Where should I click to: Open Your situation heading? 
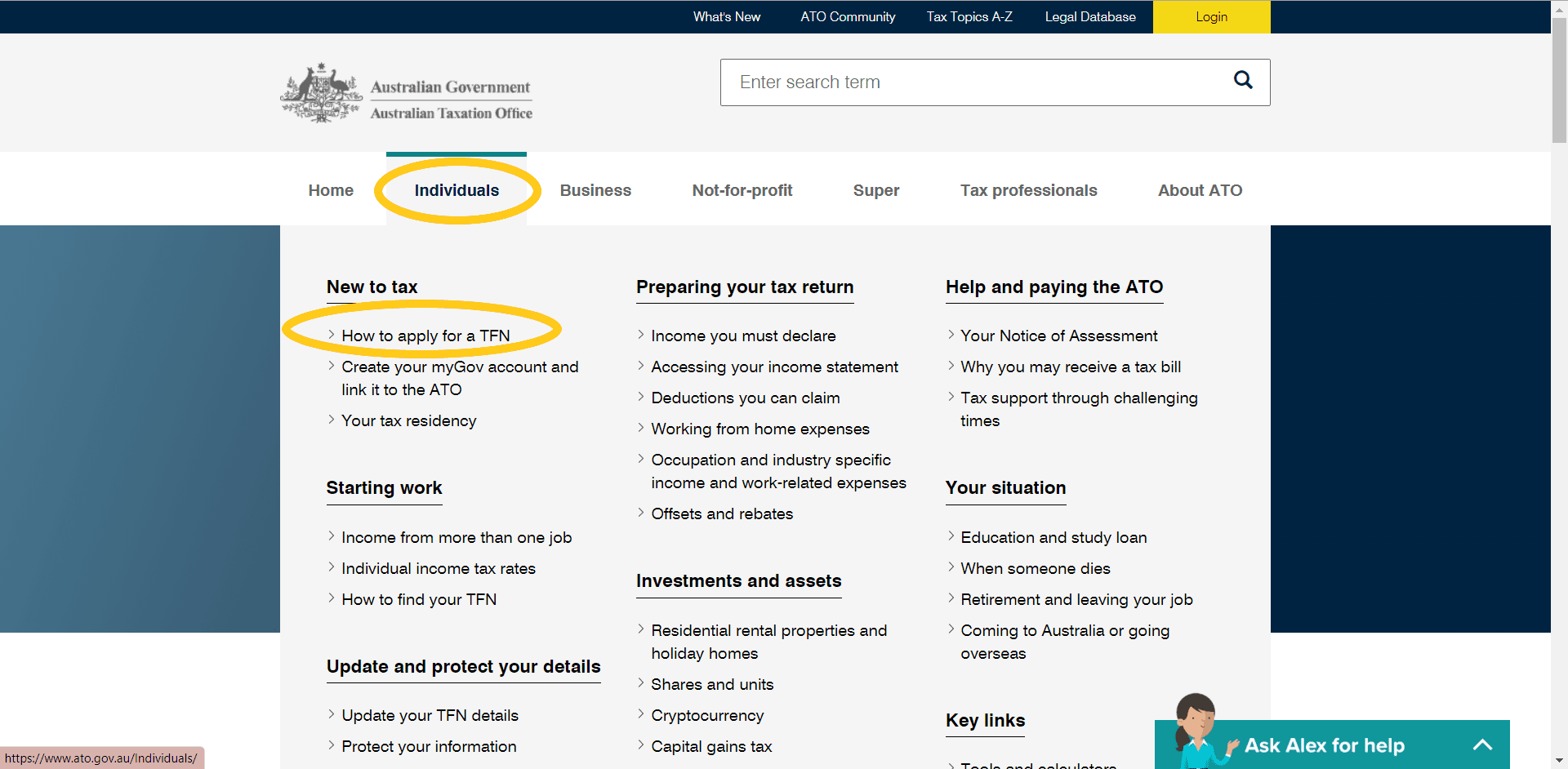click(1005, 488)
